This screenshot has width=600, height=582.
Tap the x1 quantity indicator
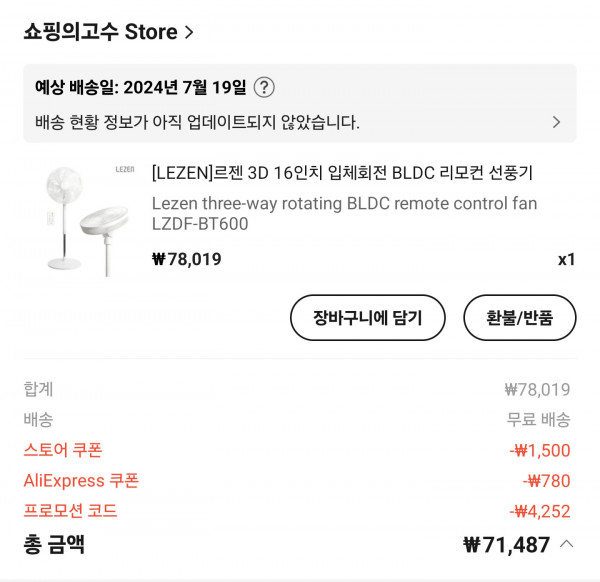(566, 260)
